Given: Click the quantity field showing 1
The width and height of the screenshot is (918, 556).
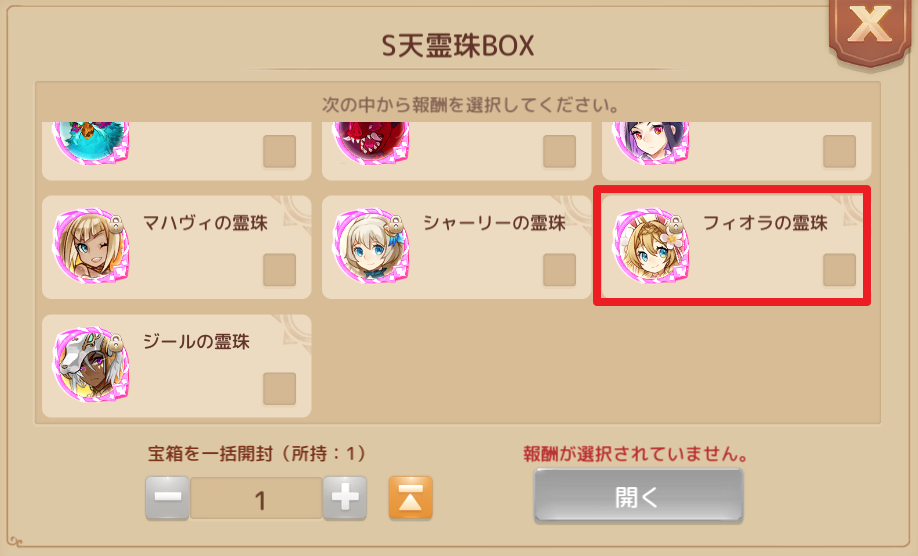Looking at the screenshot, I should click(x=256, y=499).
